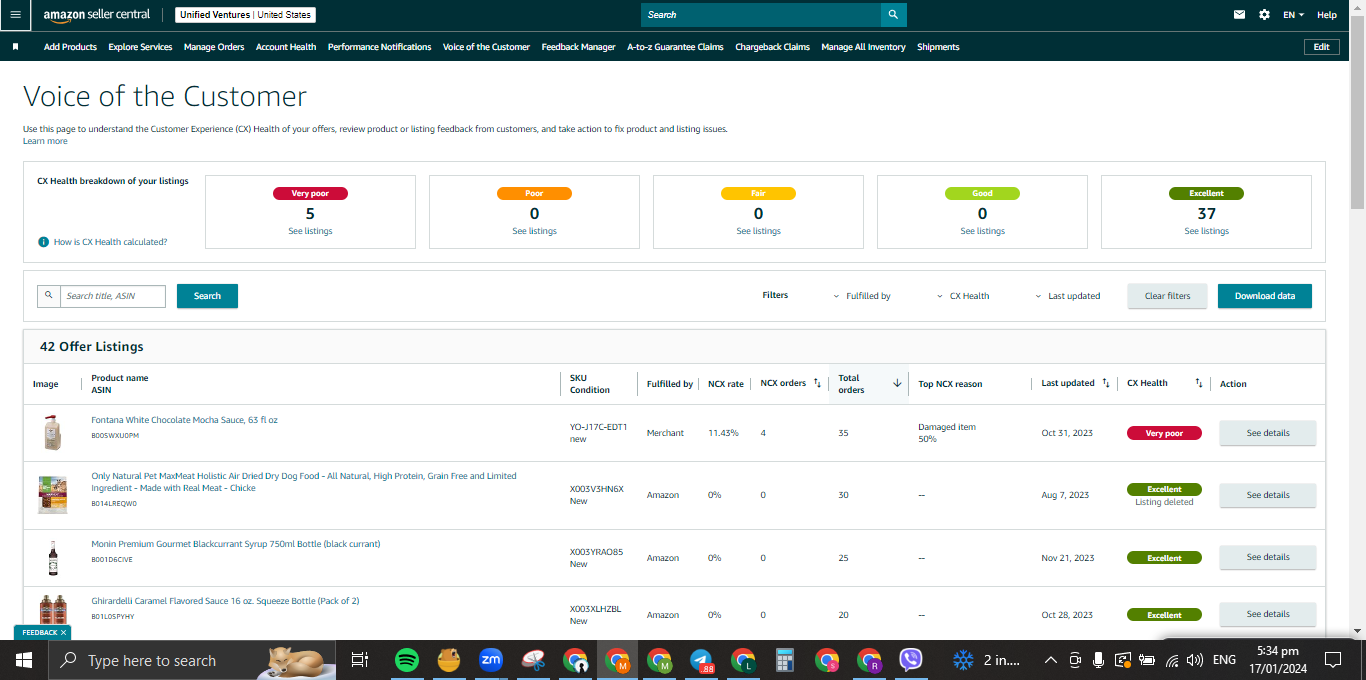Click the info icon beside CX Health calculated

(x=44, y=242)
